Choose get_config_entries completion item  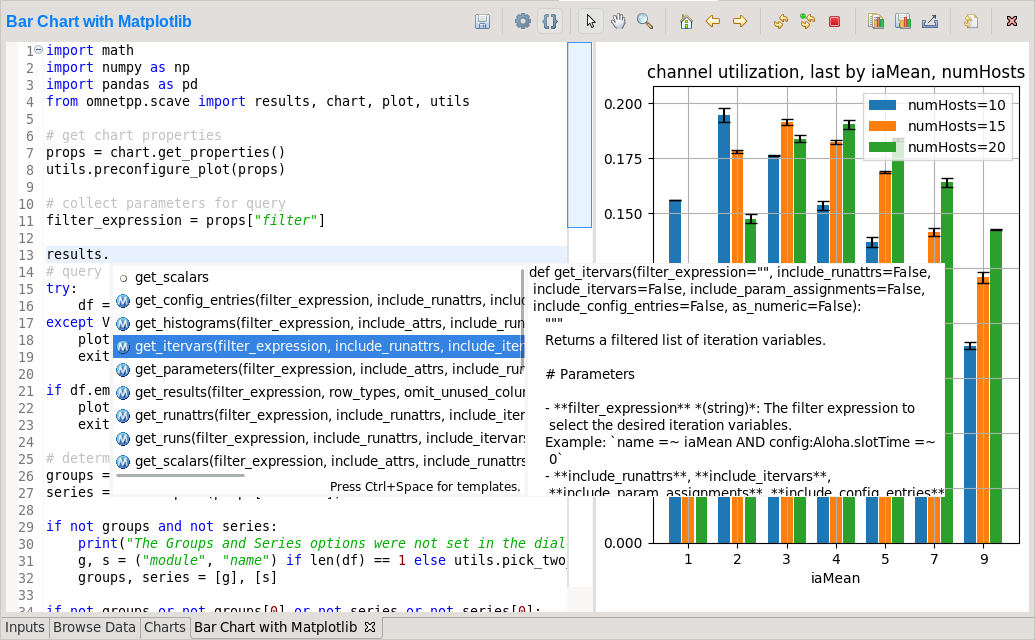[x=318, y=300]
